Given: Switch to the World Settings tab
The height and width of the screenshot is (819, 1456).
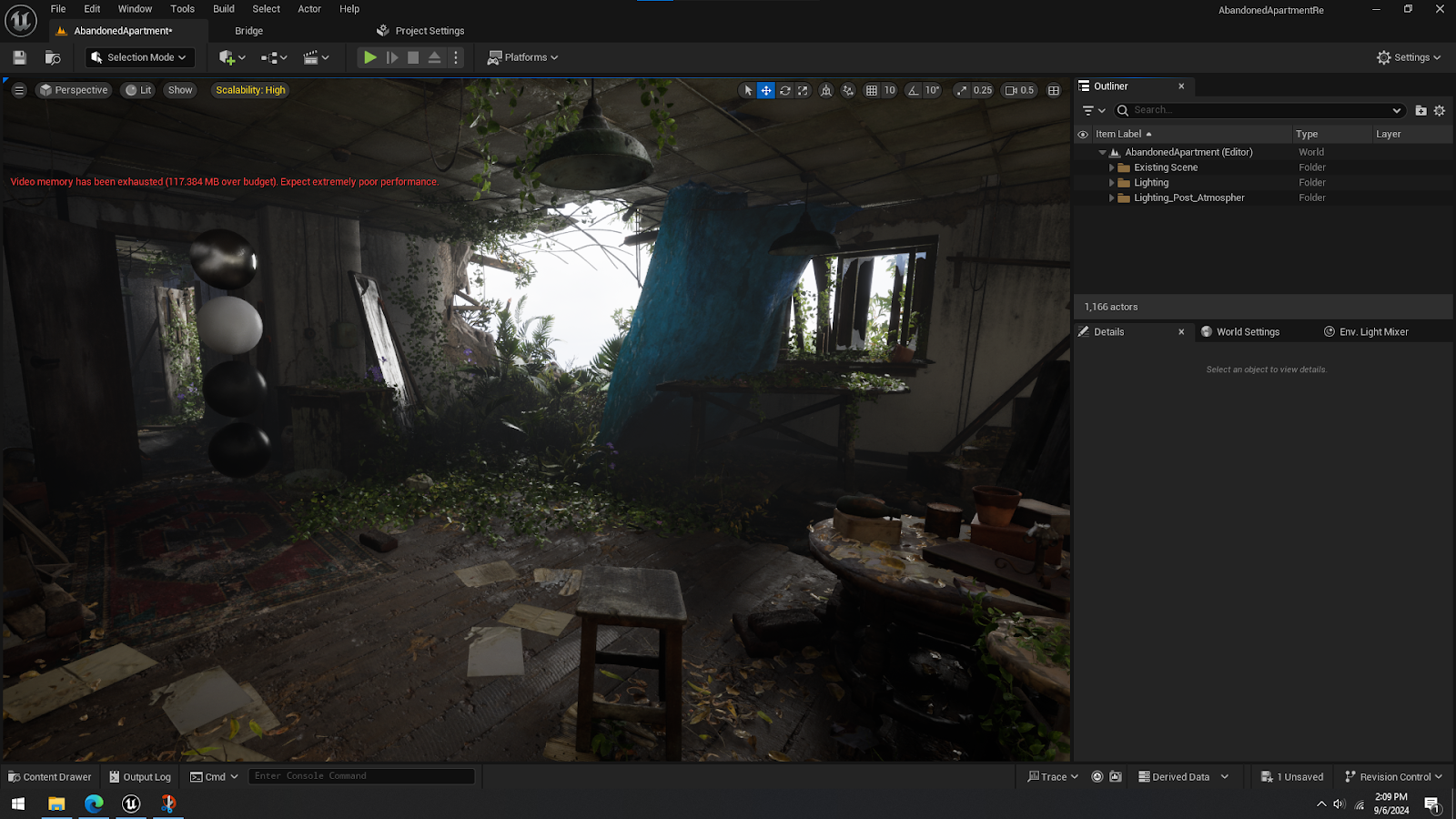Looking at the screenshot, I should click(1239, 332).
